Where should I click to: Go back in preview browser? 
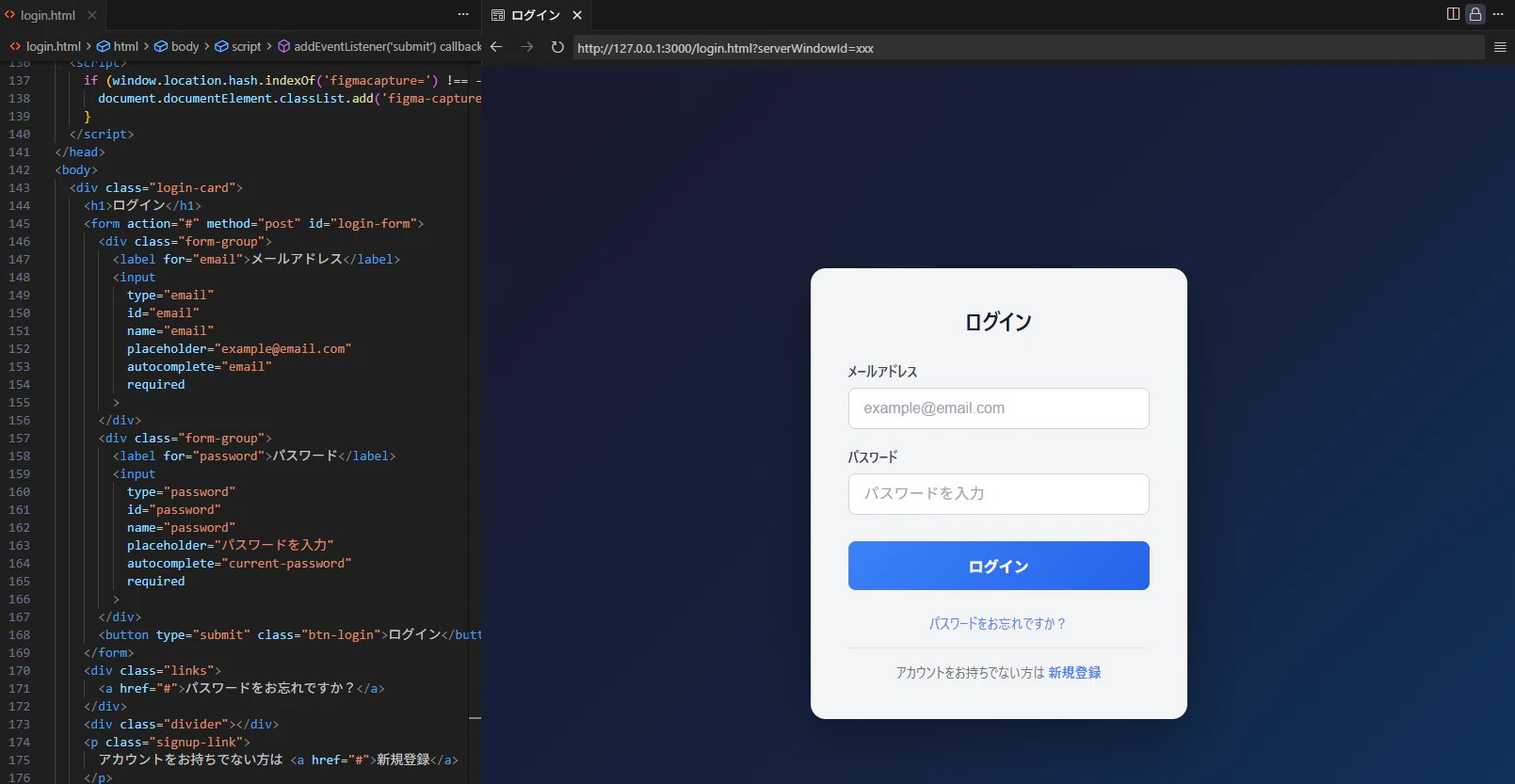click(x=496, y=47)
